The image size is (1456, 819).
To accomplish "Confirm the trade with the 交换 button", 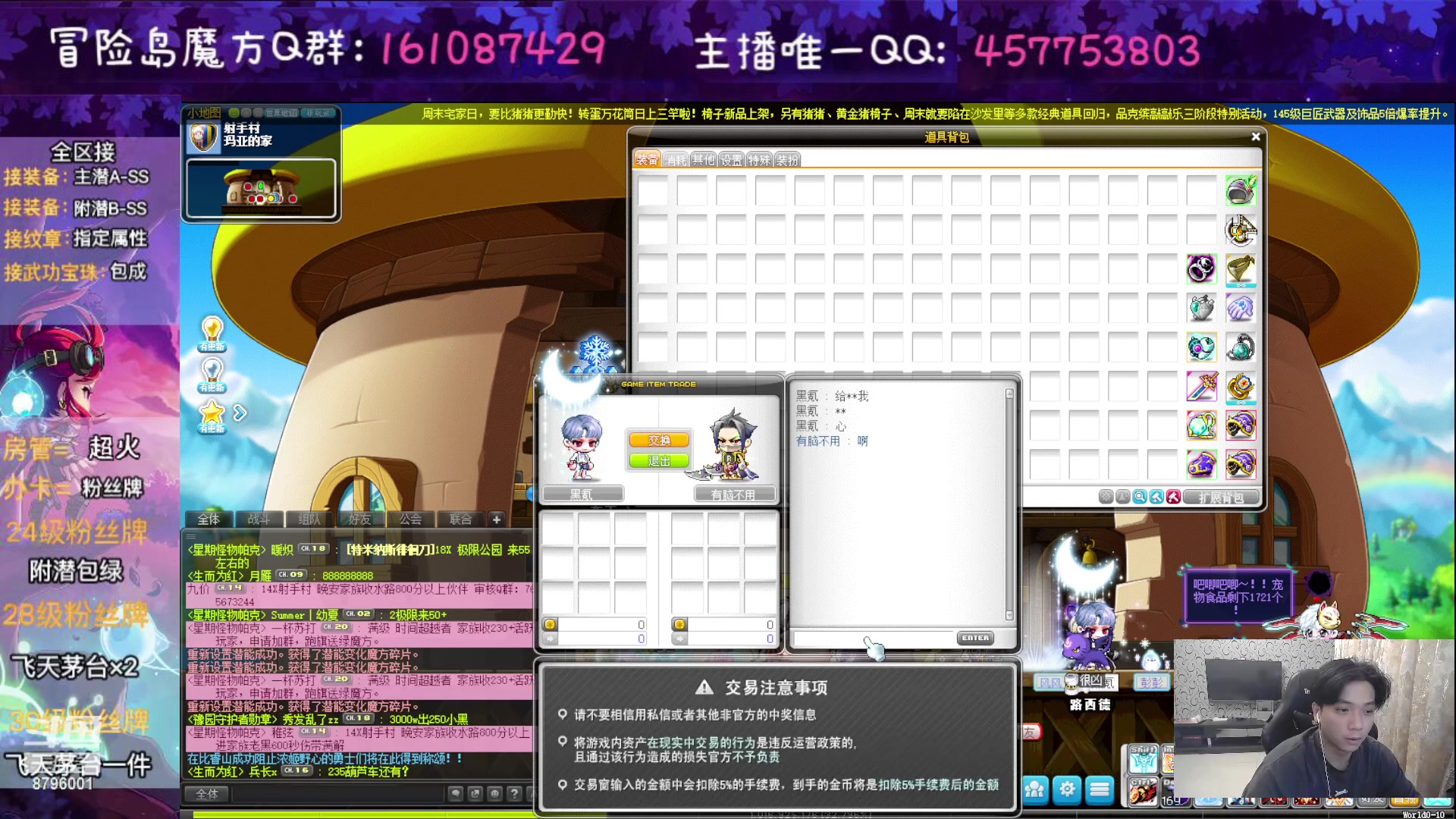I will pyautogui.click(x=659, y=441).
